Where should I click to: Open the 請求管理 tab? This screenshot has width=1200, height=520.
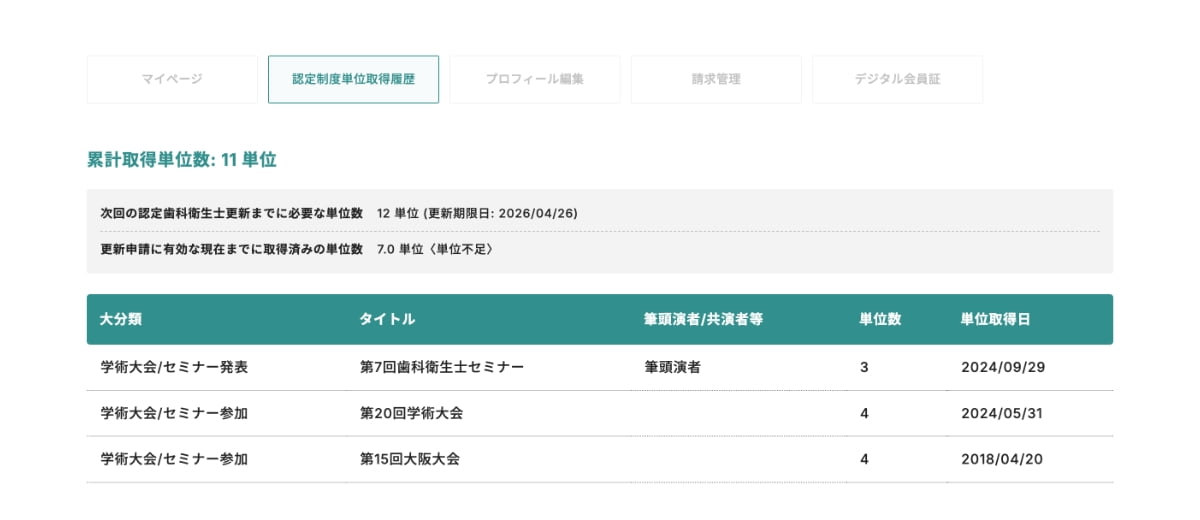click(716, 79)
